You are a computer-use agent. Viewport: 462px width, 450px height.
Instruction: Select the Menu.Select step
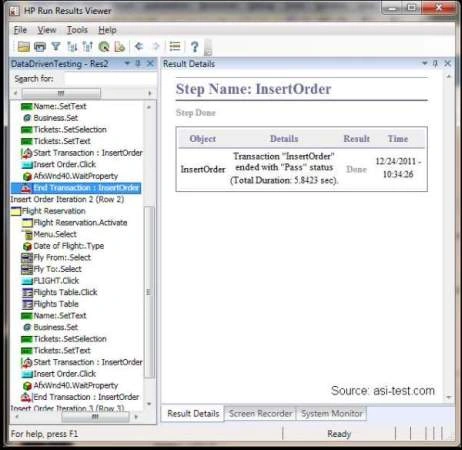tap(49, 234)
